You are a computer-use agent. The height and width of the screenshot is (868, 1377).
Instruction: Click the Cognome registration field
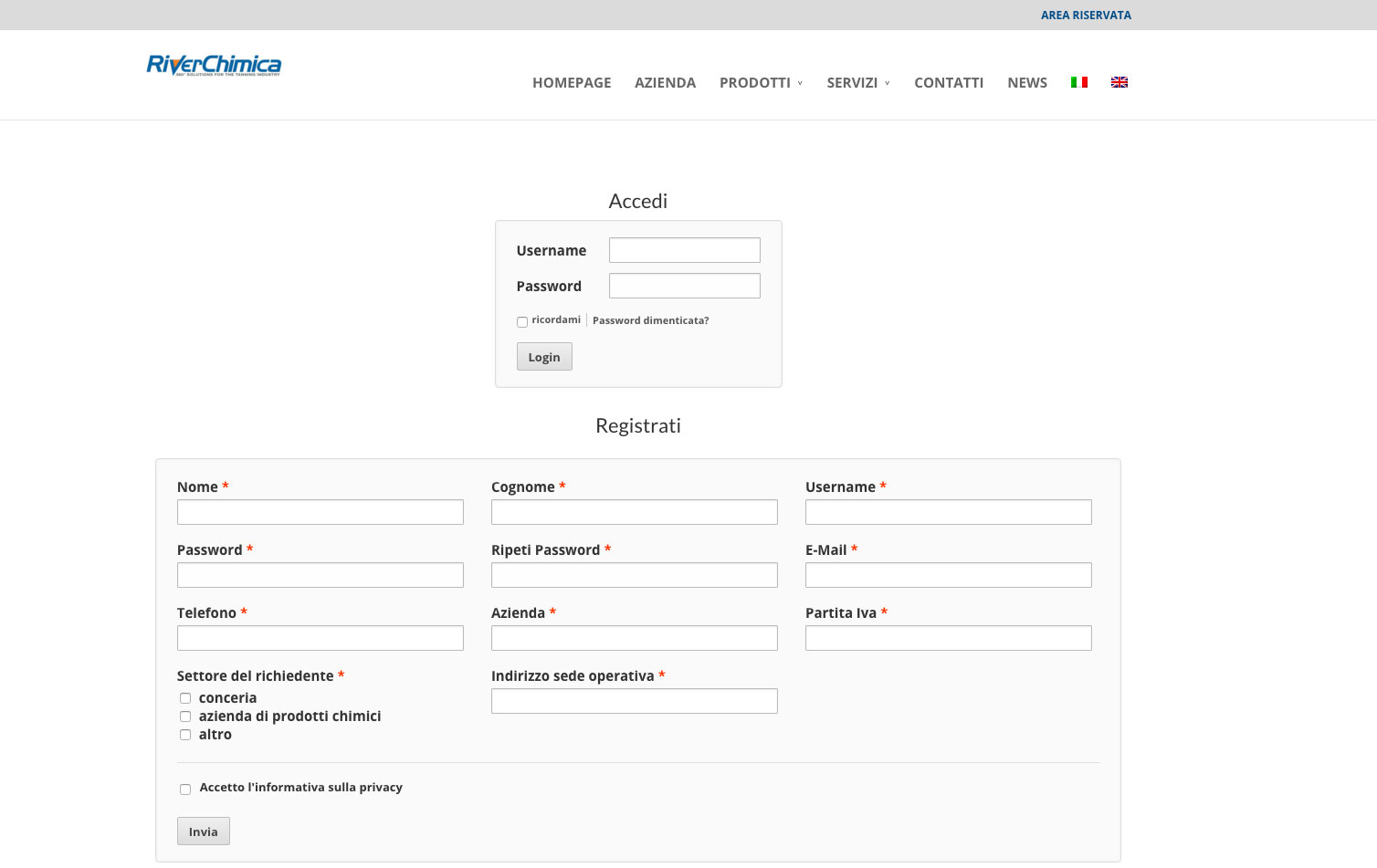(635, 512)
